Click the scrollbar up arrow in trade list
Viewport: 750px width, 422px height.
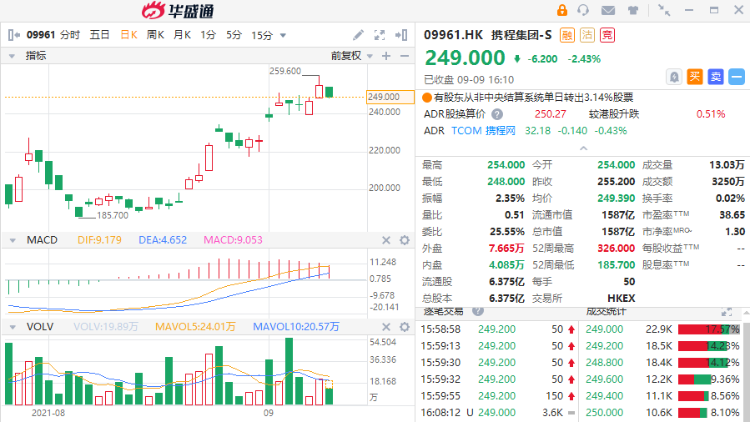point(747,313)
